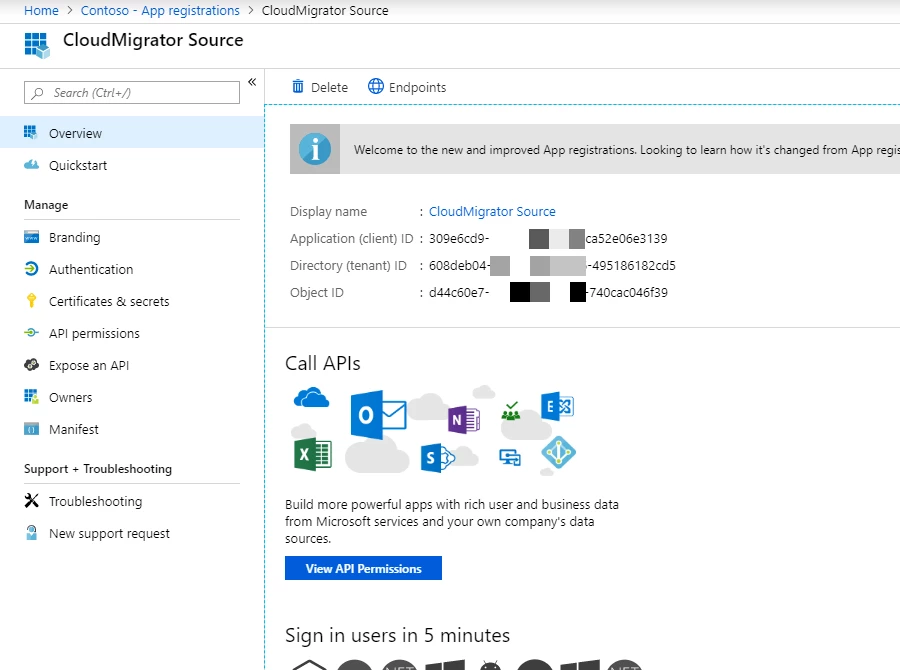Click the Endpoints globe icon
This screenshot has width=900, height=670.
tap(375, 86)
